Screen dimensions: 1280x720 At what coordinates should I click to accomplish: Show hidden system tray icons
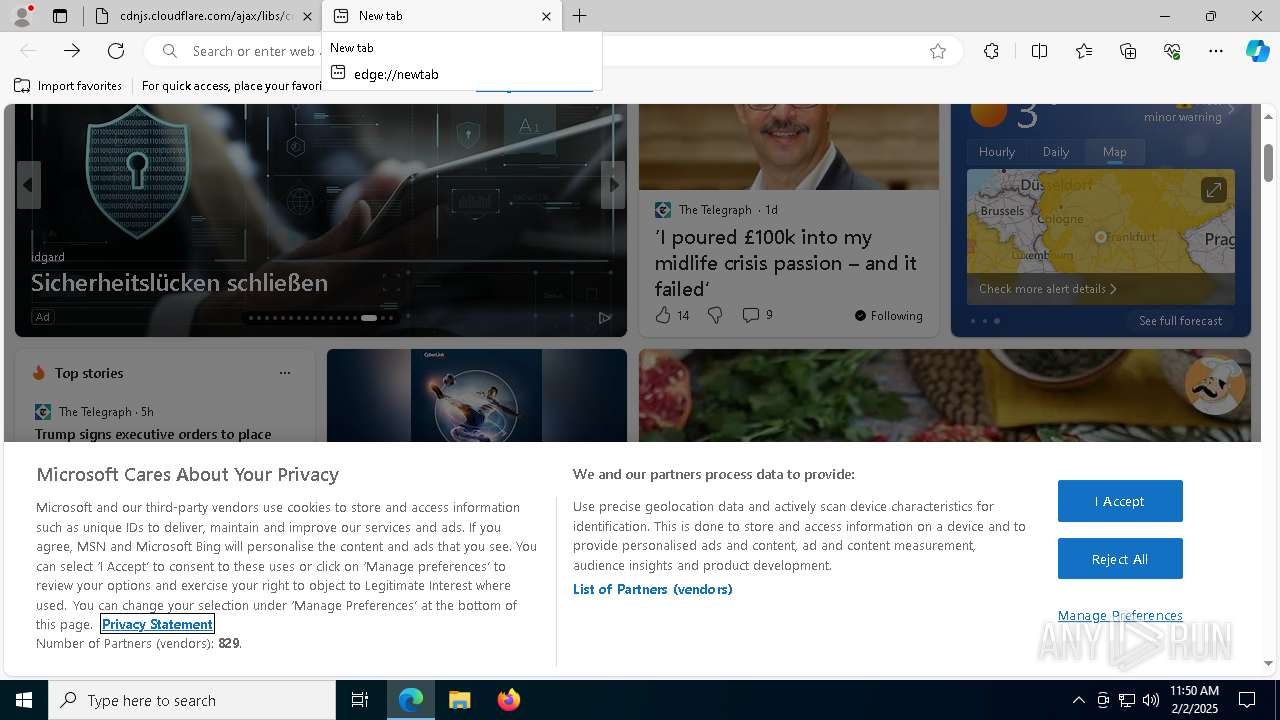[1078, 700]
